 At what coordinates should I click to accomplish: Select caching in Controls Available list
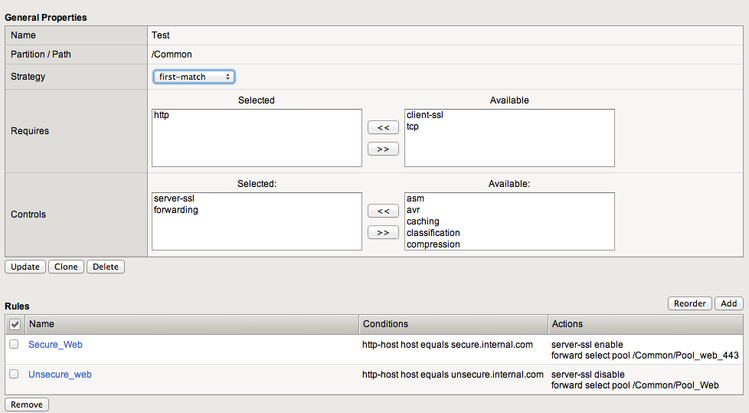tap(423, 221)
